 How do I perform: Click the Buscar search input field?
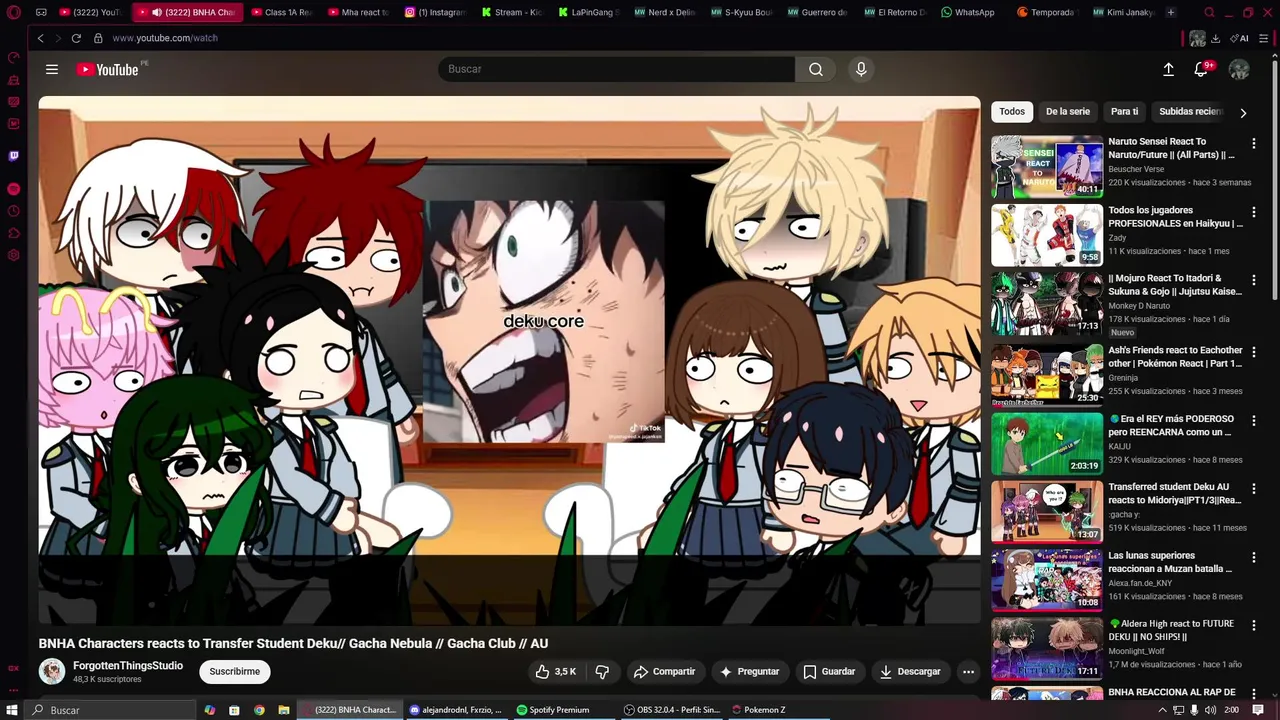616,69
